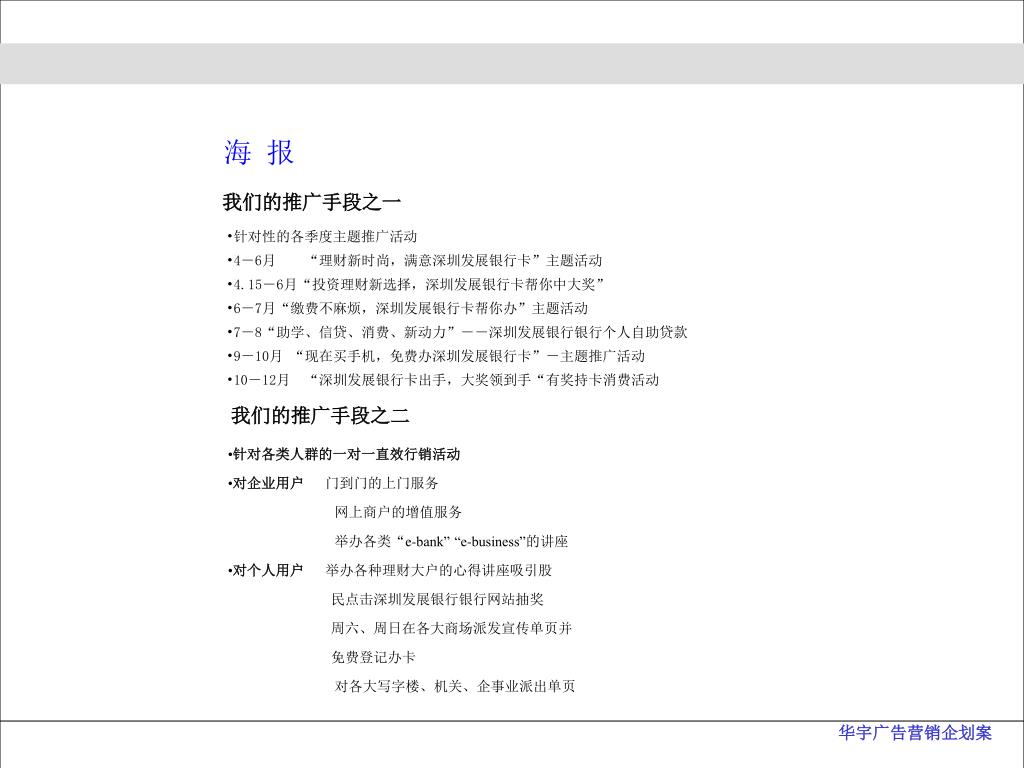Click the e-bank e-business 讲座 line

pyautogui.click(x=451, y=541)
